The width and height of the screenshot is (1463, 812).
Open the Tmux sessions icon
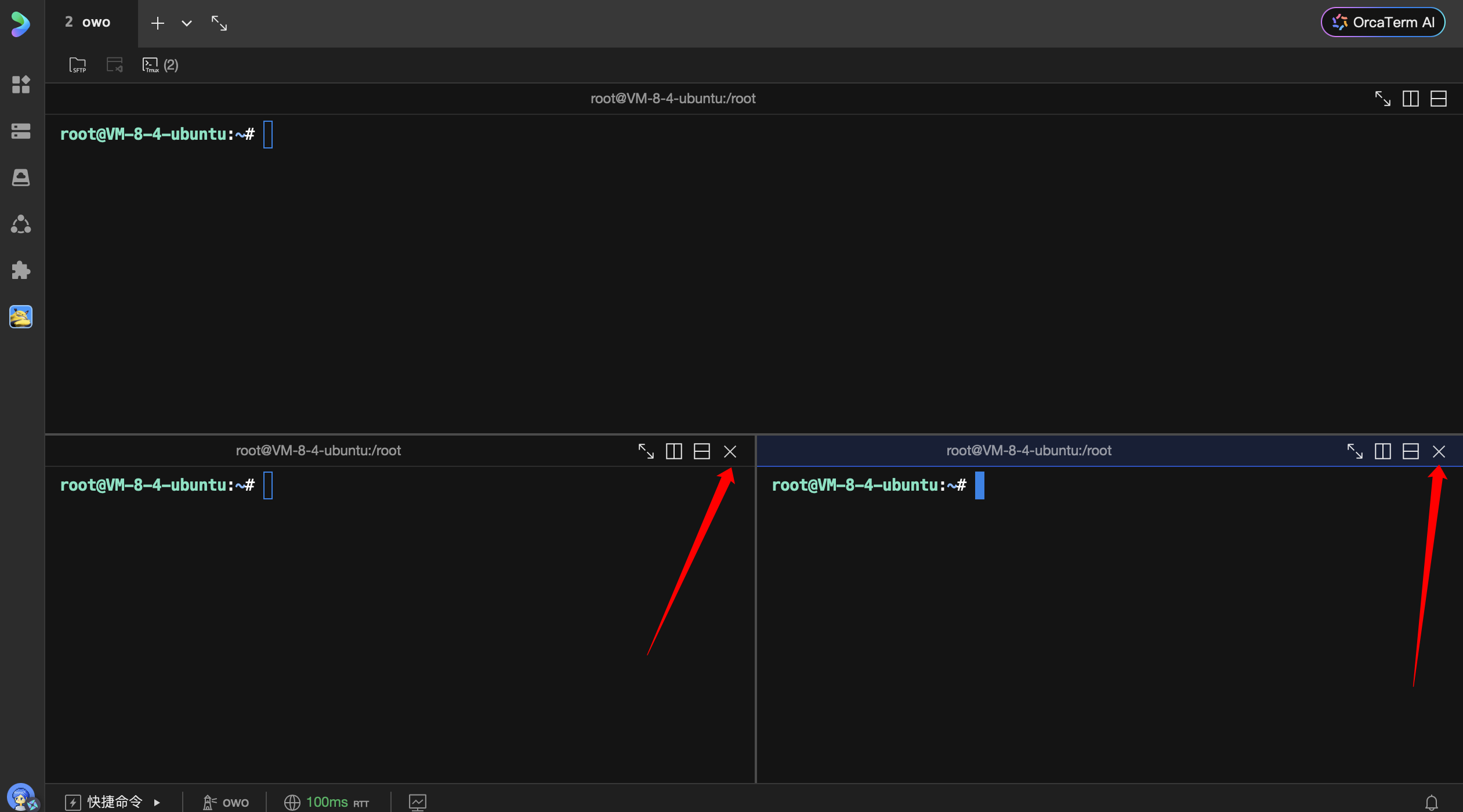tap(151, 65)
